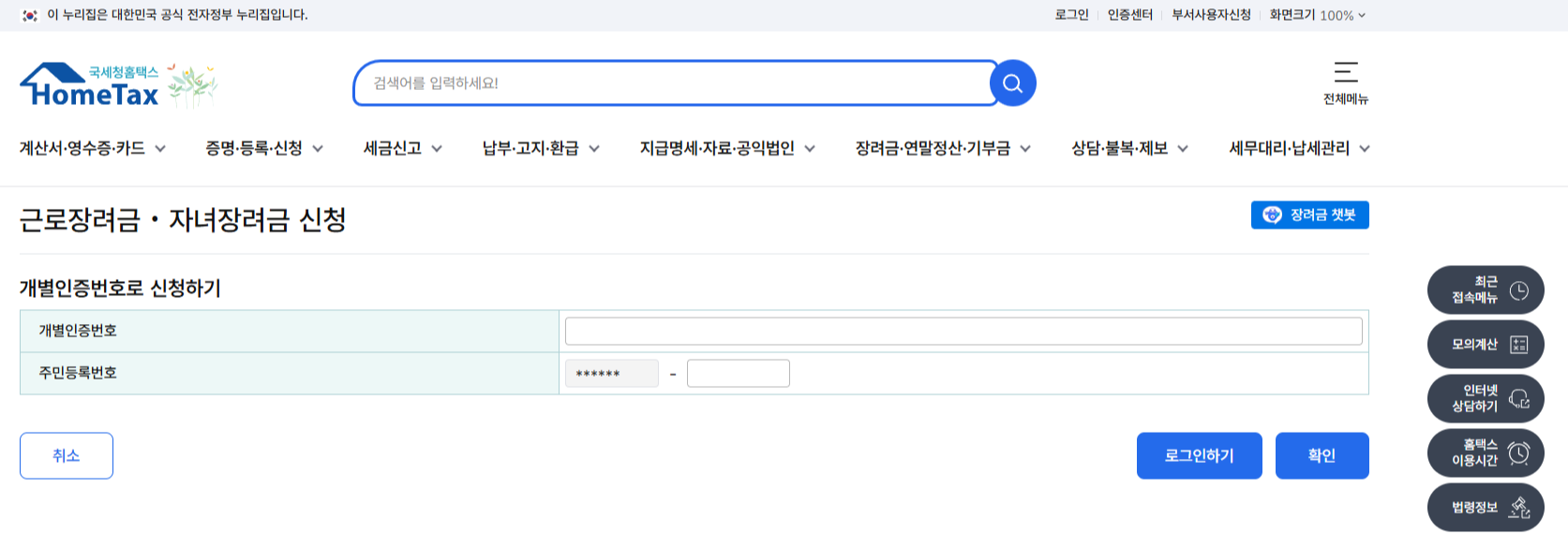Open the 최근 접속메뉴 side button
The image size is (1568, 534).
1486,290
